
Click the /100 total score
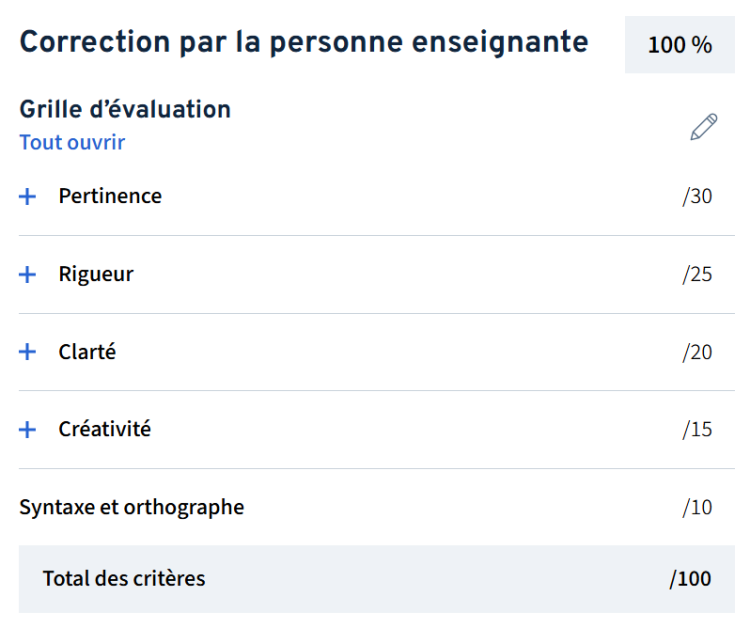coord(691,578)
